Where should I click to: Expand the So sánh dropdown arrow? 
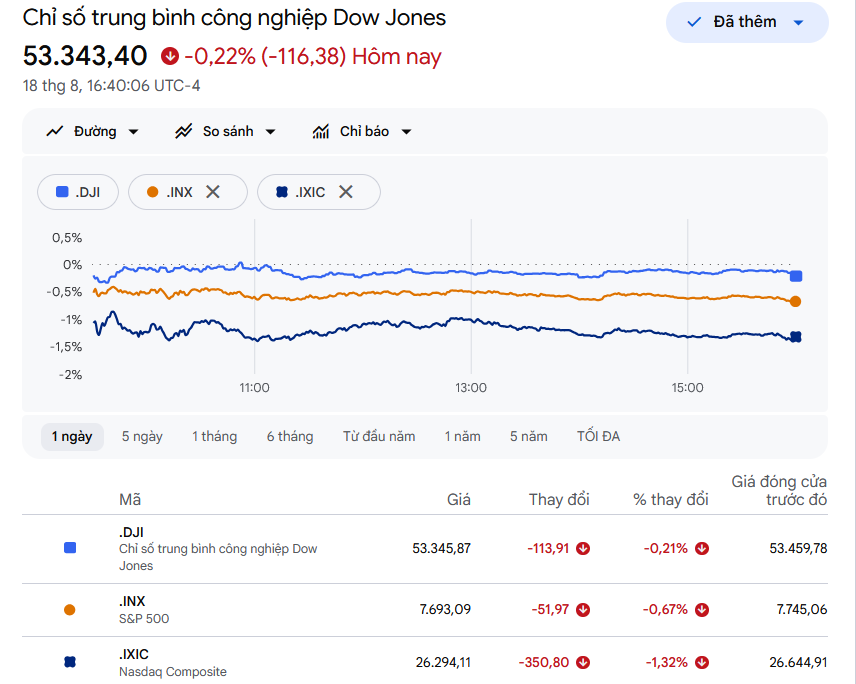[270, 132]
